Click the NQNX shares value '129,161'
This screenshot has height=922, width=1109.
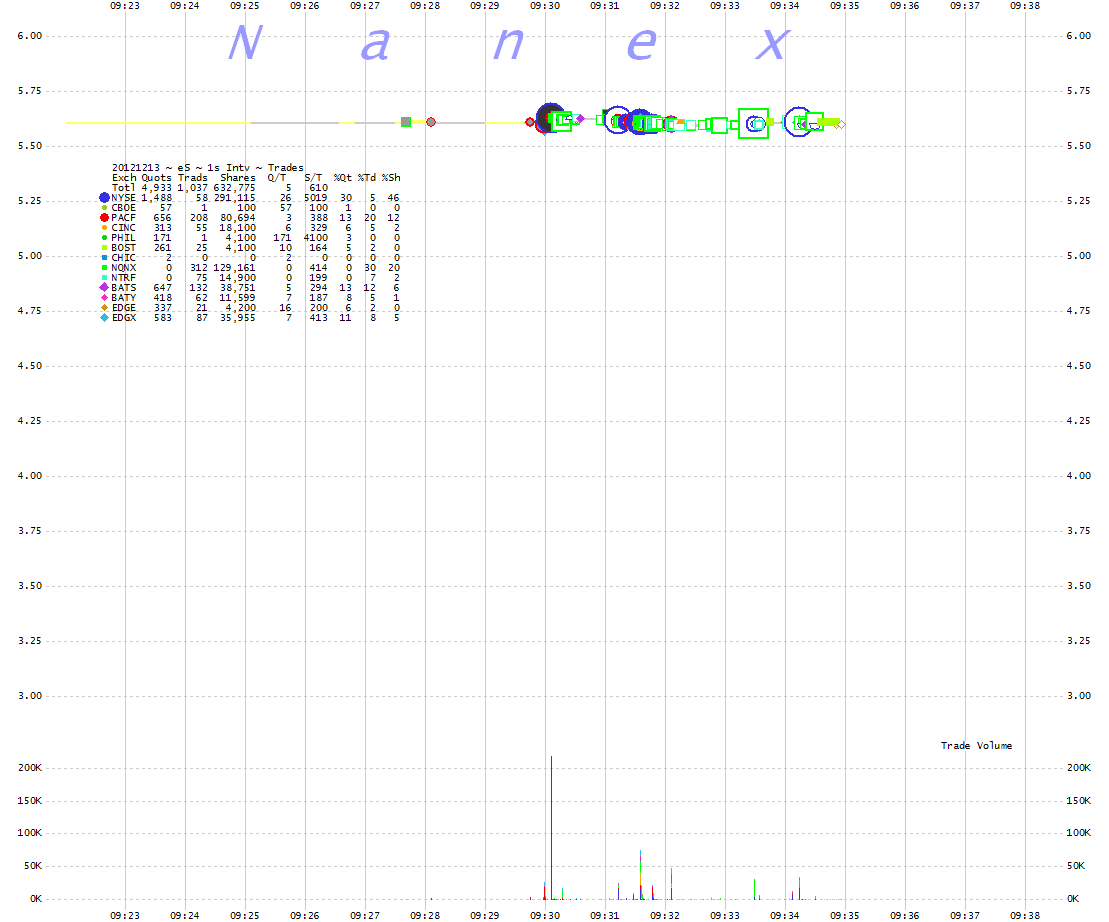click(235, 268)
